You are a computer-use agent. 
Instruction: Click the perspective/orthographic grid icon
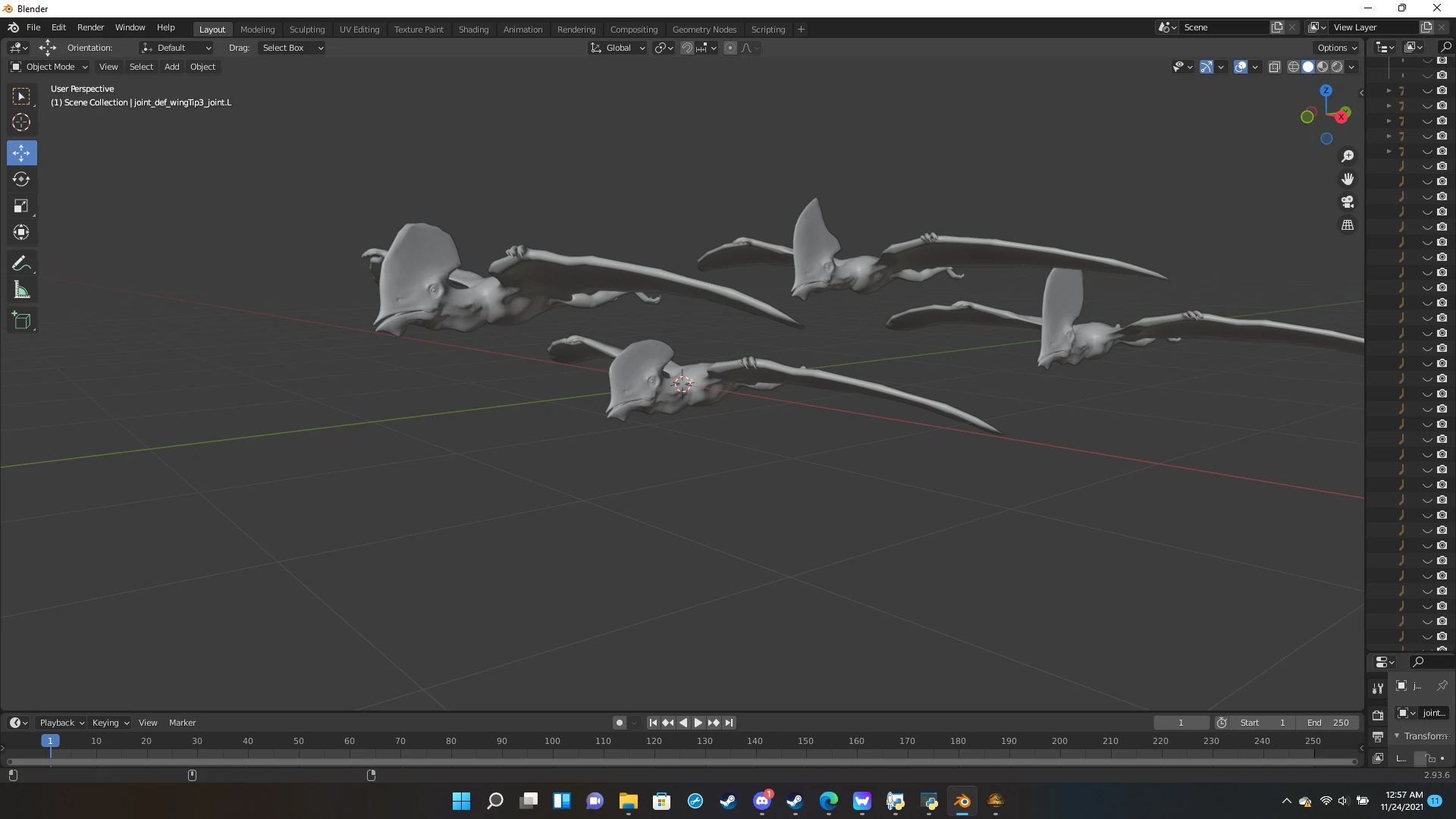(x=1348, y=225)
